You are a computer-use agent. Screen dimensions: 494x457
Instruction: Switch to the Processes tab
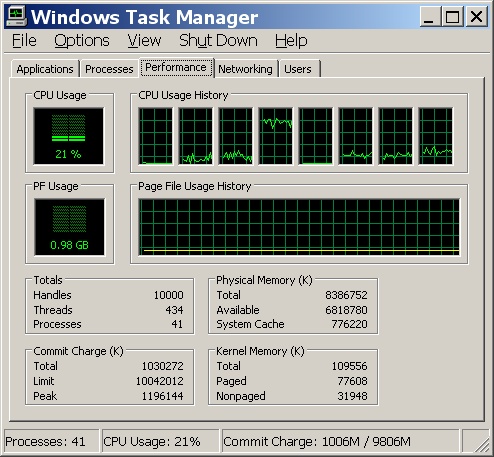(x=109, y=69)
